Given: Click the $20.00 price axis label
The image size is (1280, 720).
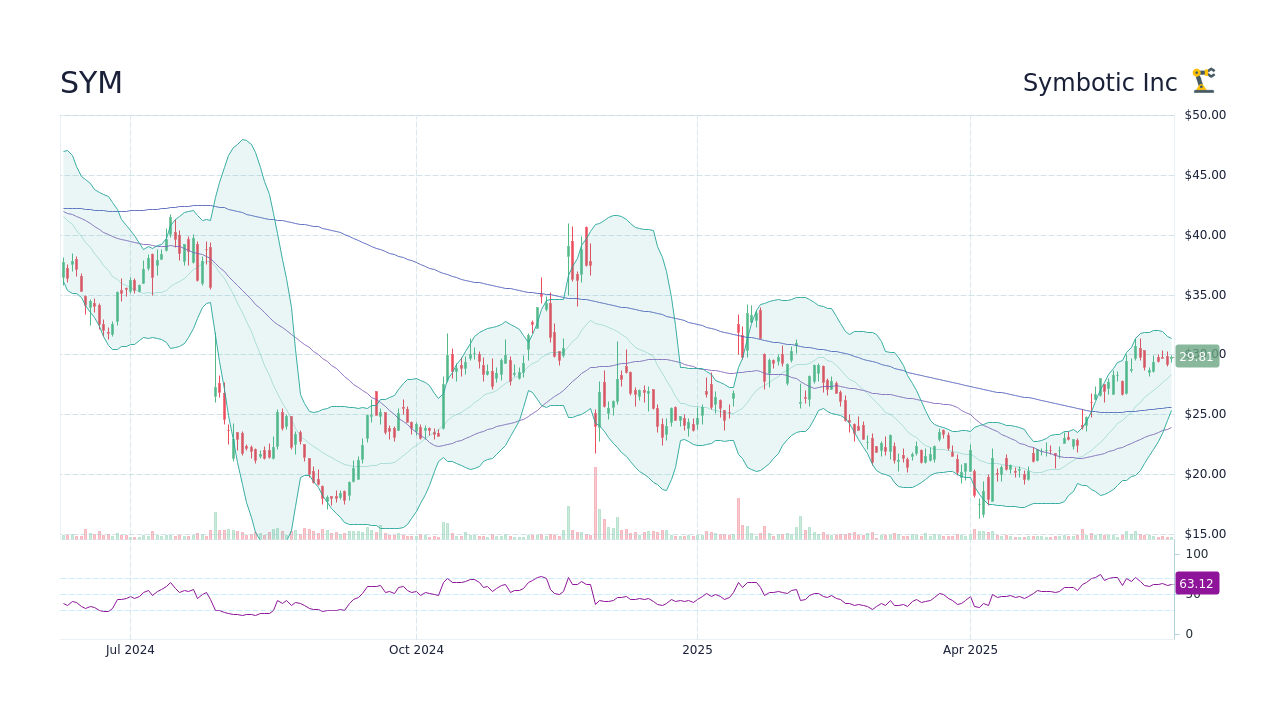Looking at the screenshot, I should [x=1205, y=474].
